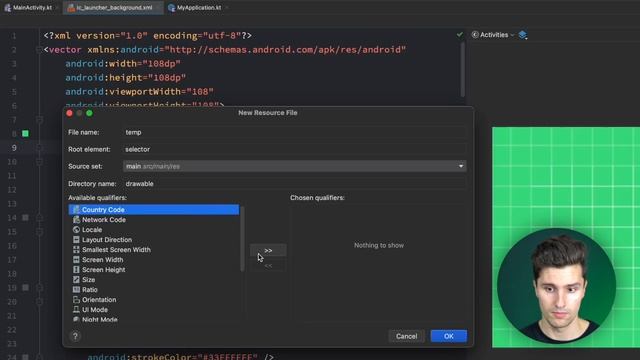Confirm dialog with OK button
Image resolution: width=640 pixels, height=360 pixels.
click(449, 336)
